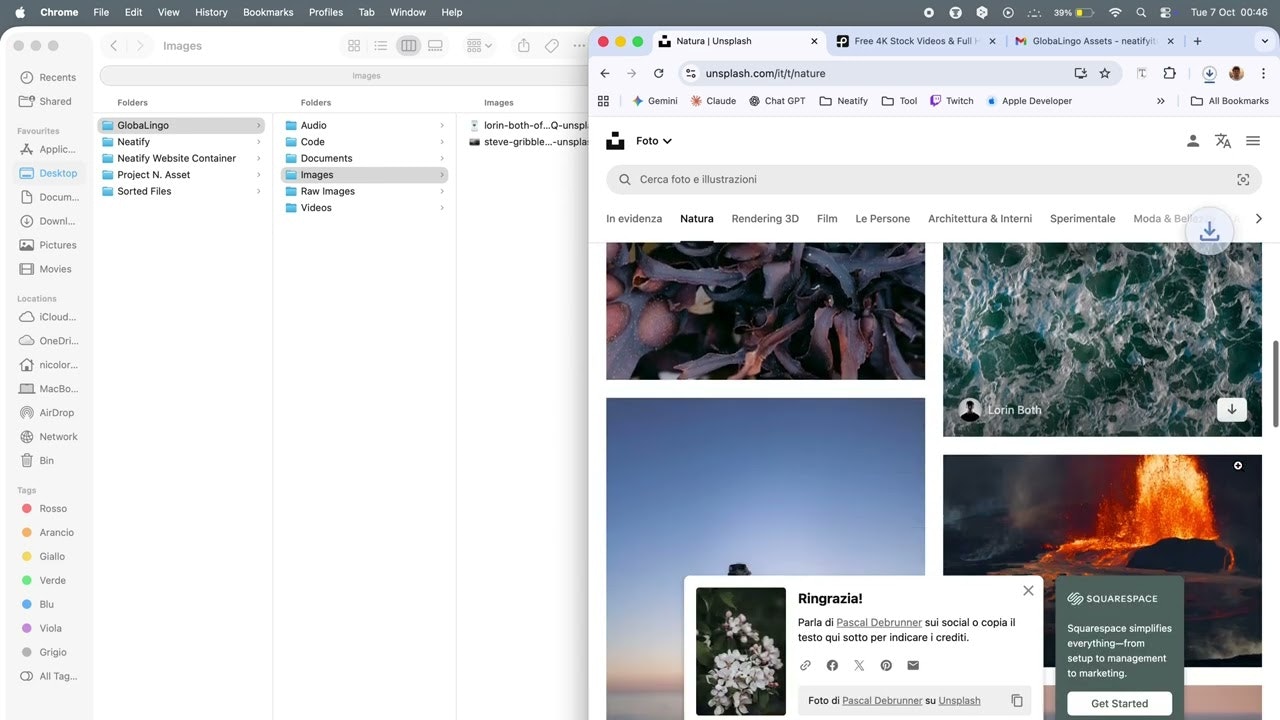Click the Squarespace Get Started button
Viewport: 1280px width, 720px height.
(x=1119, y=703)
